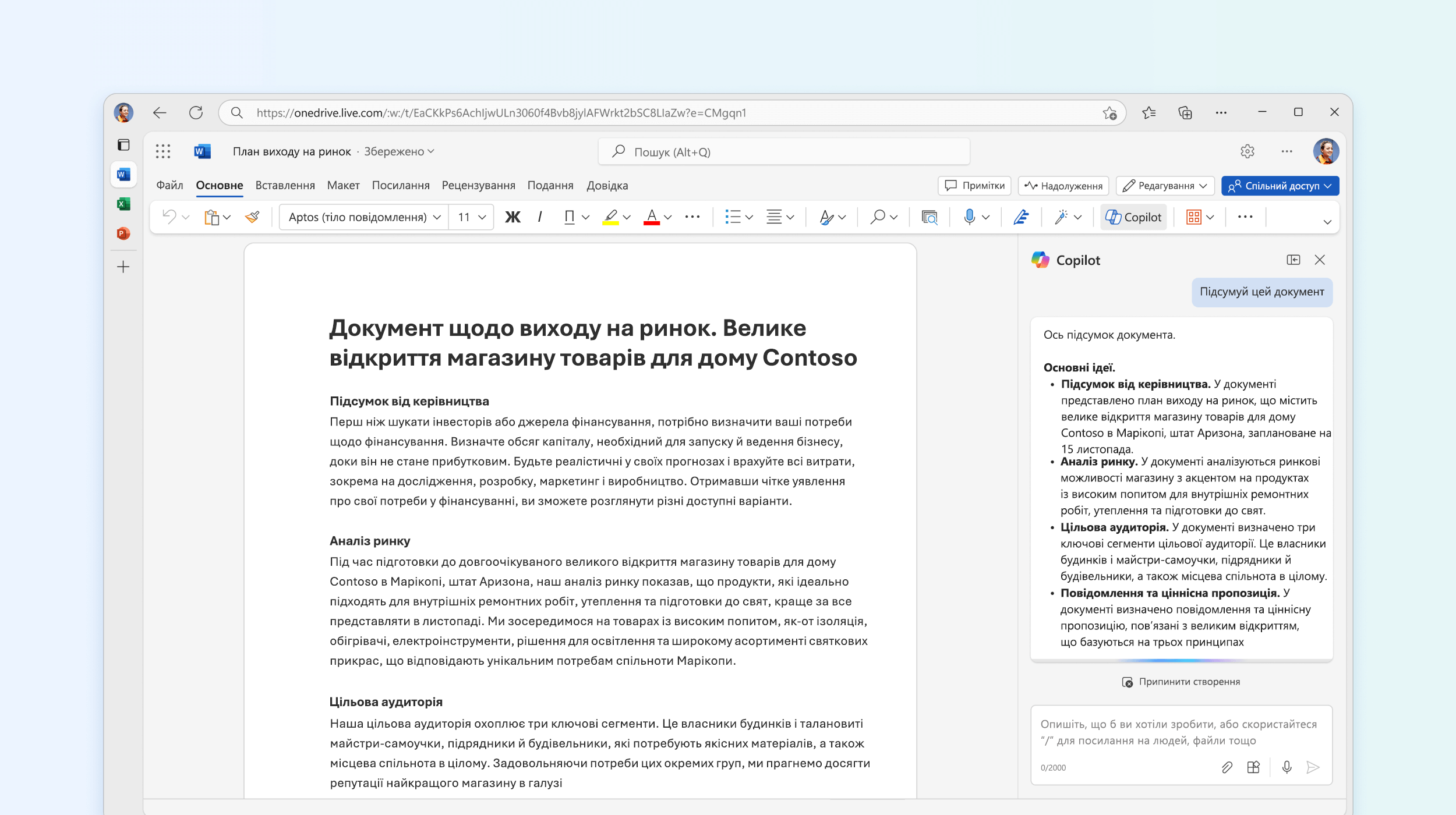1456x815 pixels.
Task: Click the Примітки button
Action: click(x=974, y=186)
